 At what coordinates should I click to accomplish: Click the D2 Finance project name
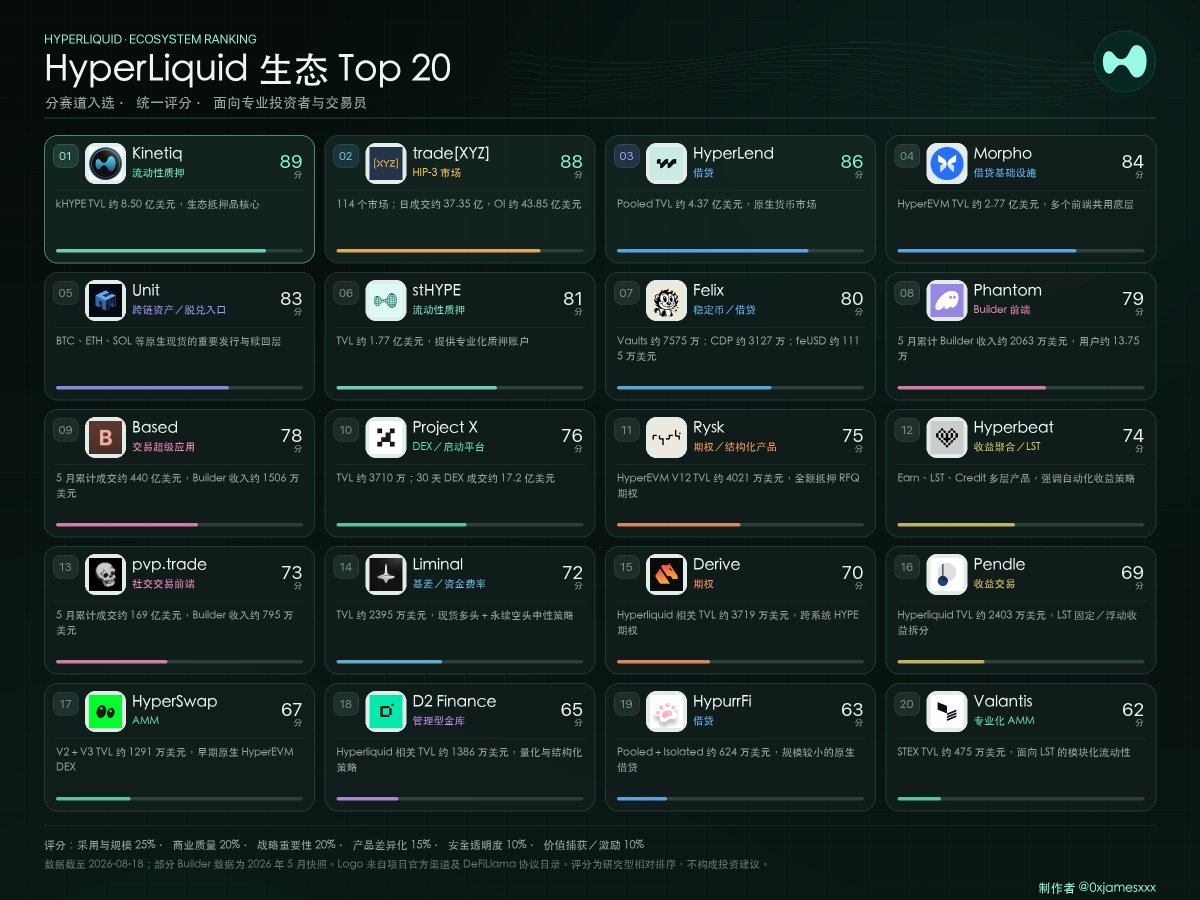(x=455, y=702)
